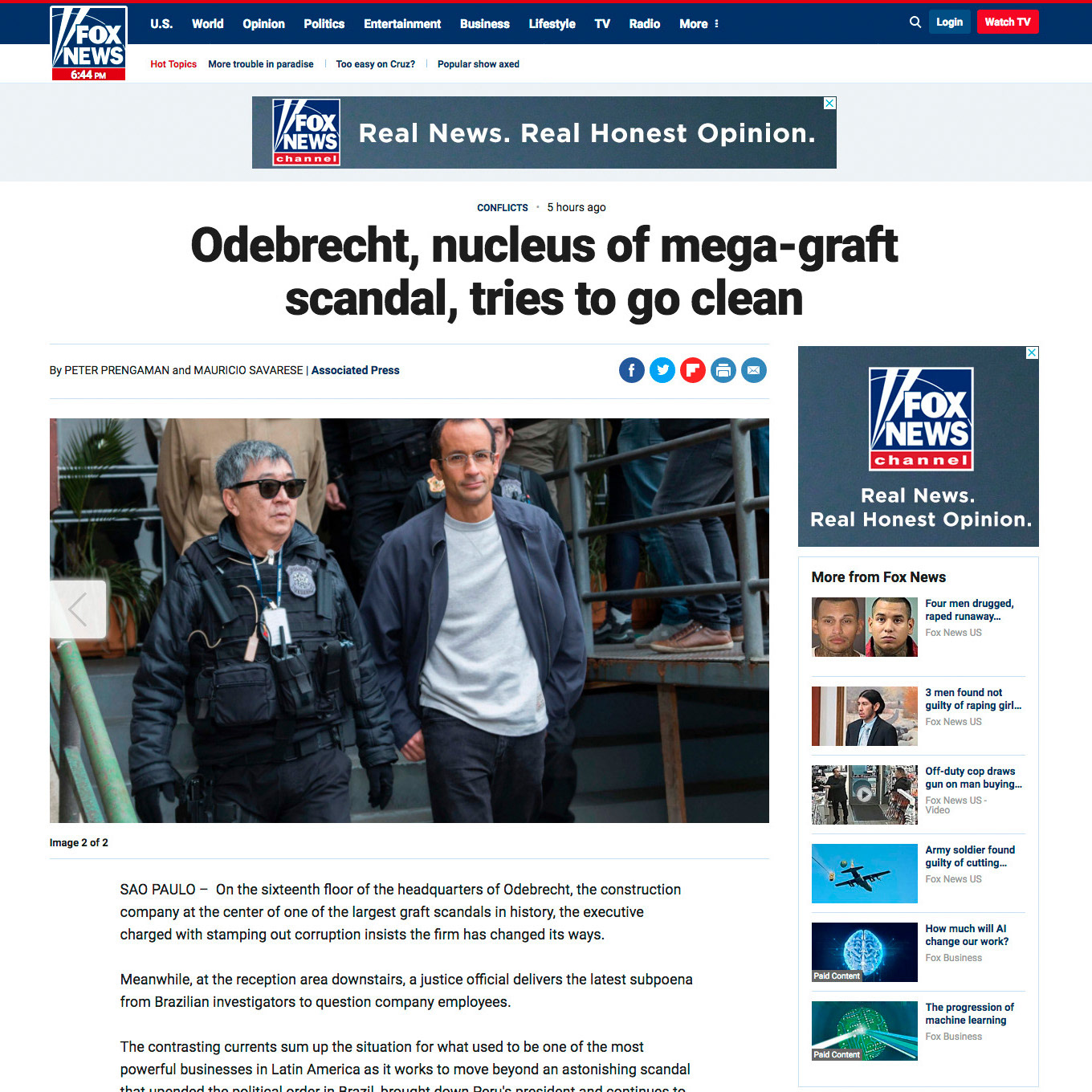Close the top banner ad
The width and height of the screenshot is (1092, 1092).
click(x=830, y=104)
